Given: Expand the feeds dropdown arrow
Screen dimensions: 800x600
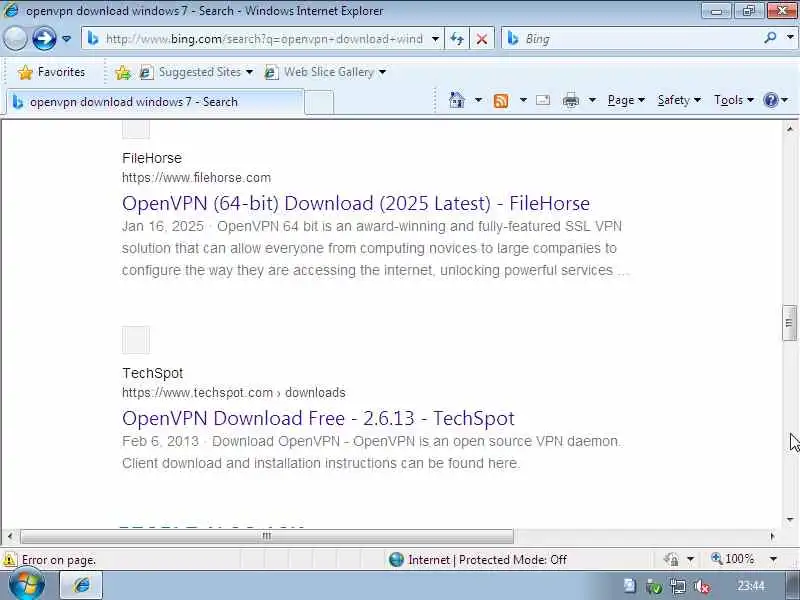Looking at the screenshot, I should 523,100.
